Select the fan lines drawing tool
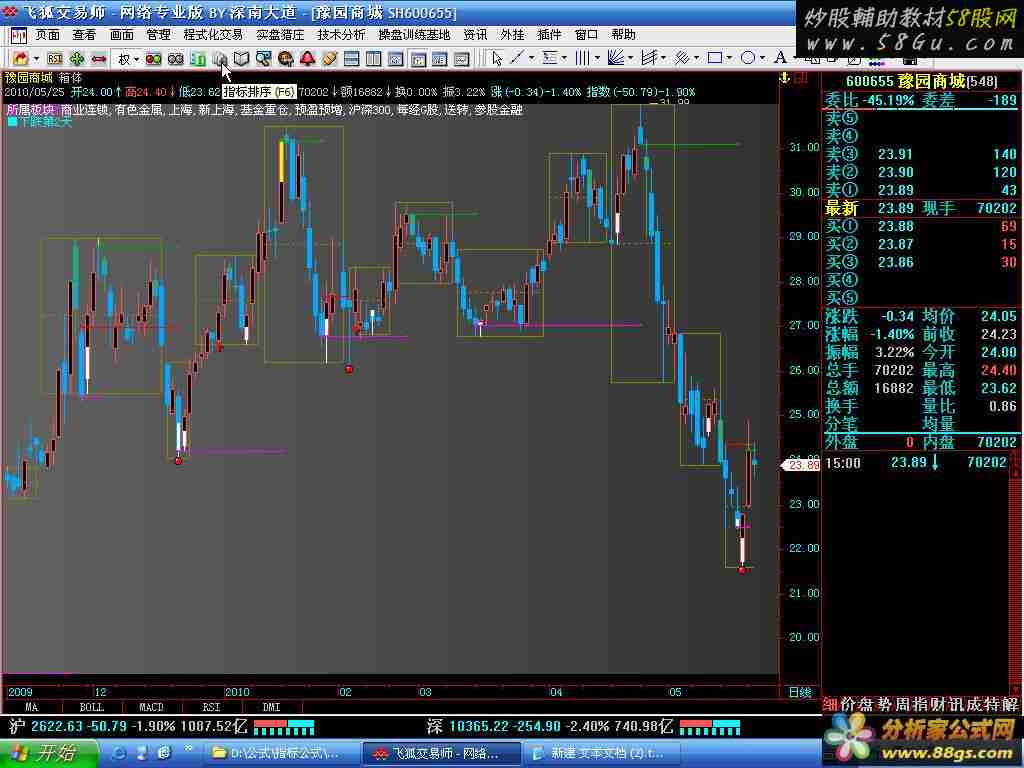Image resolution: width=1024 pixels, height=768 pixels. (615, 59)
